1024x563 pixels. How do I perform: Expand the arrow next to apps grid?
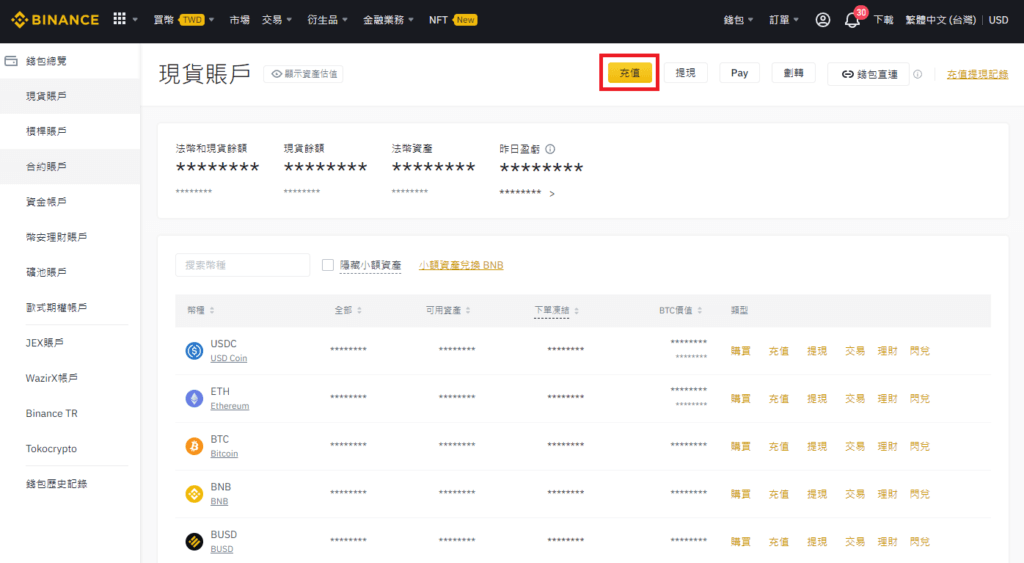click(x=135, y=20)
